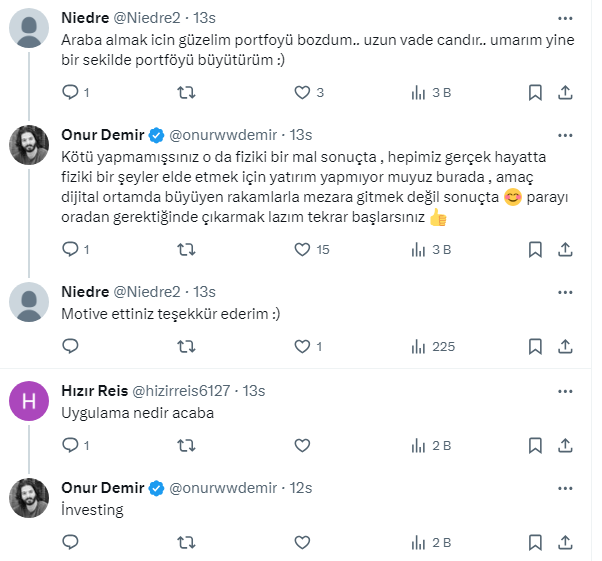The image size is (602, 561).
Task: Share Onur Demir's long reply
Action: [565, 249]
